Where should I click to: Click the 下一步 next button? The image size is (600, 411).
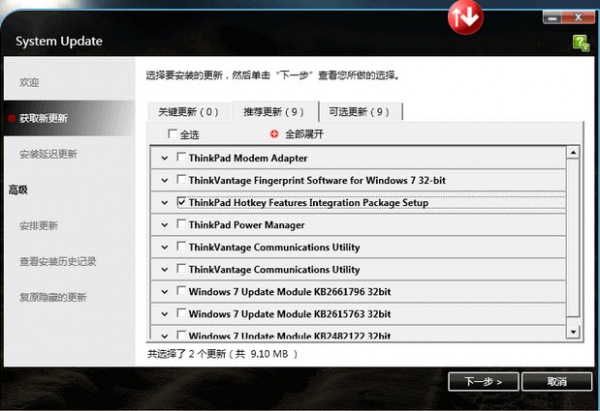click(x=483, y=382)
